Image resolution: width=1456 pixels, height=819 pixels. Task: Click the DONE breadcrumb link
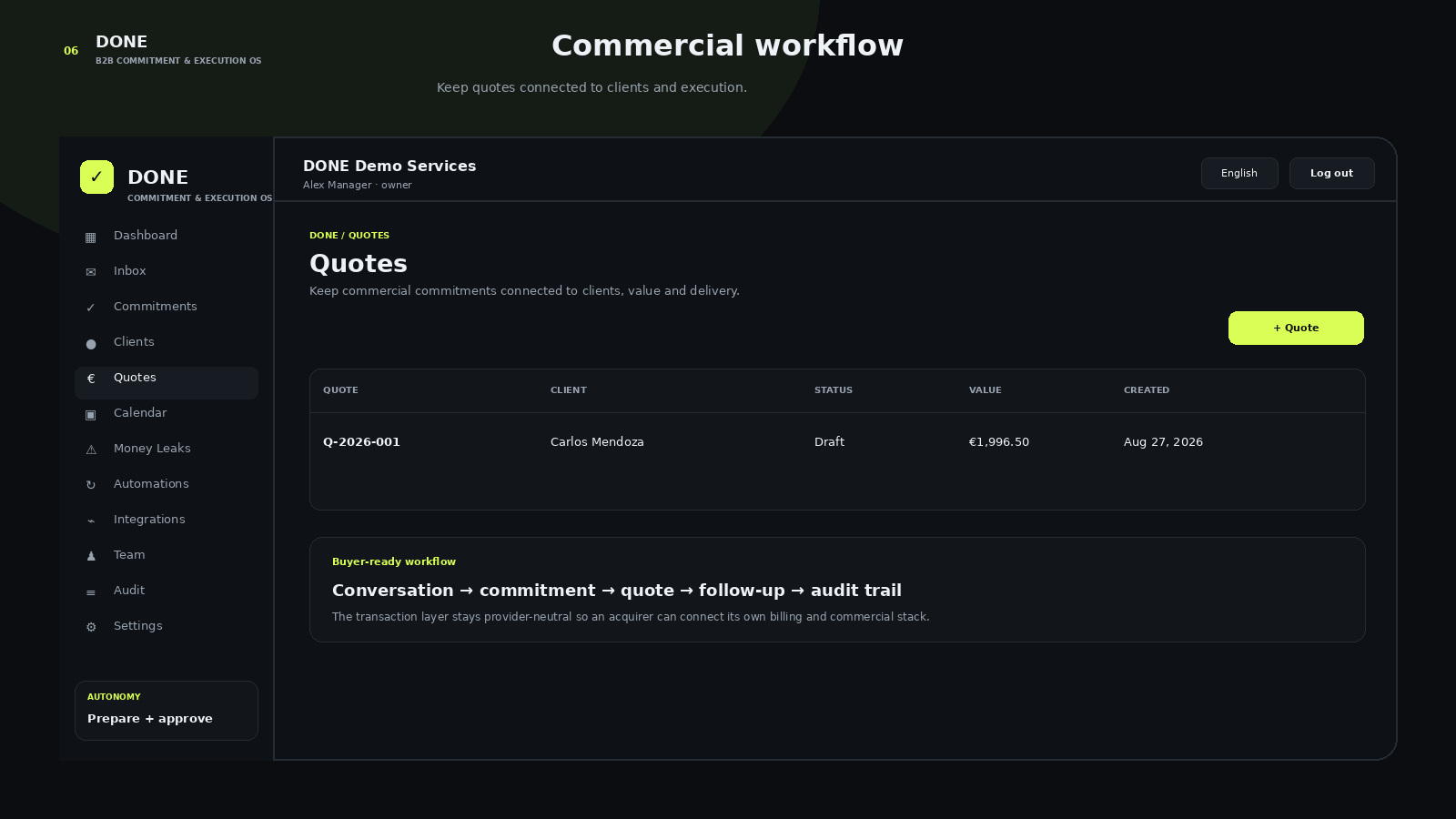click(323, 236)
